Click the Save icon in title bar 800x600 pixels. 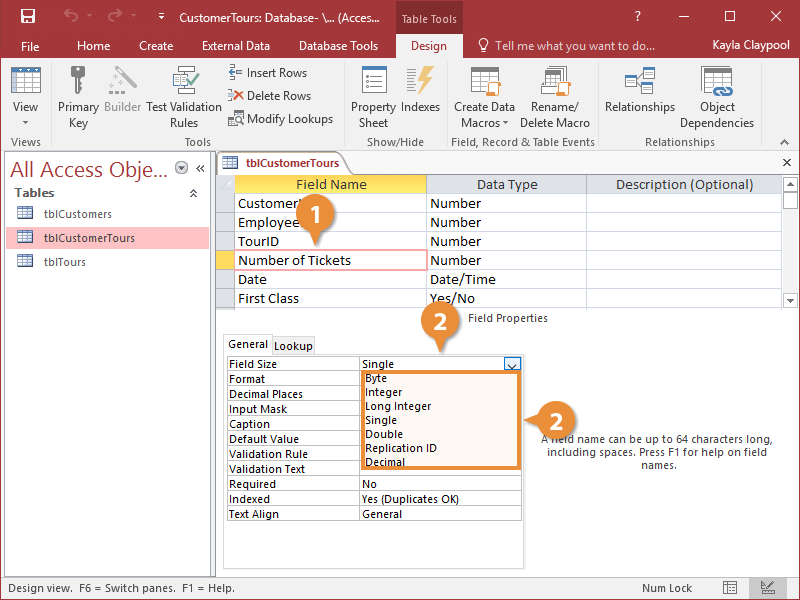[28, 17]
